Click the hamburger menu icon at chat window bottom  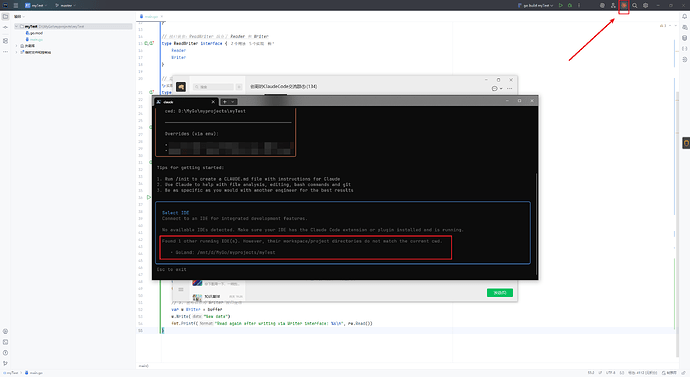point(181,289)
